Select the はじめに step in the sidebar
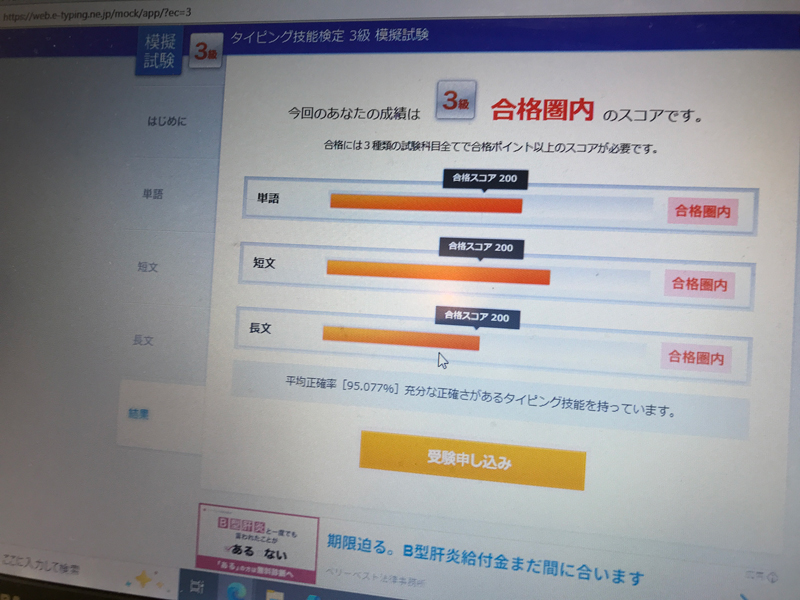 [166, 122]
